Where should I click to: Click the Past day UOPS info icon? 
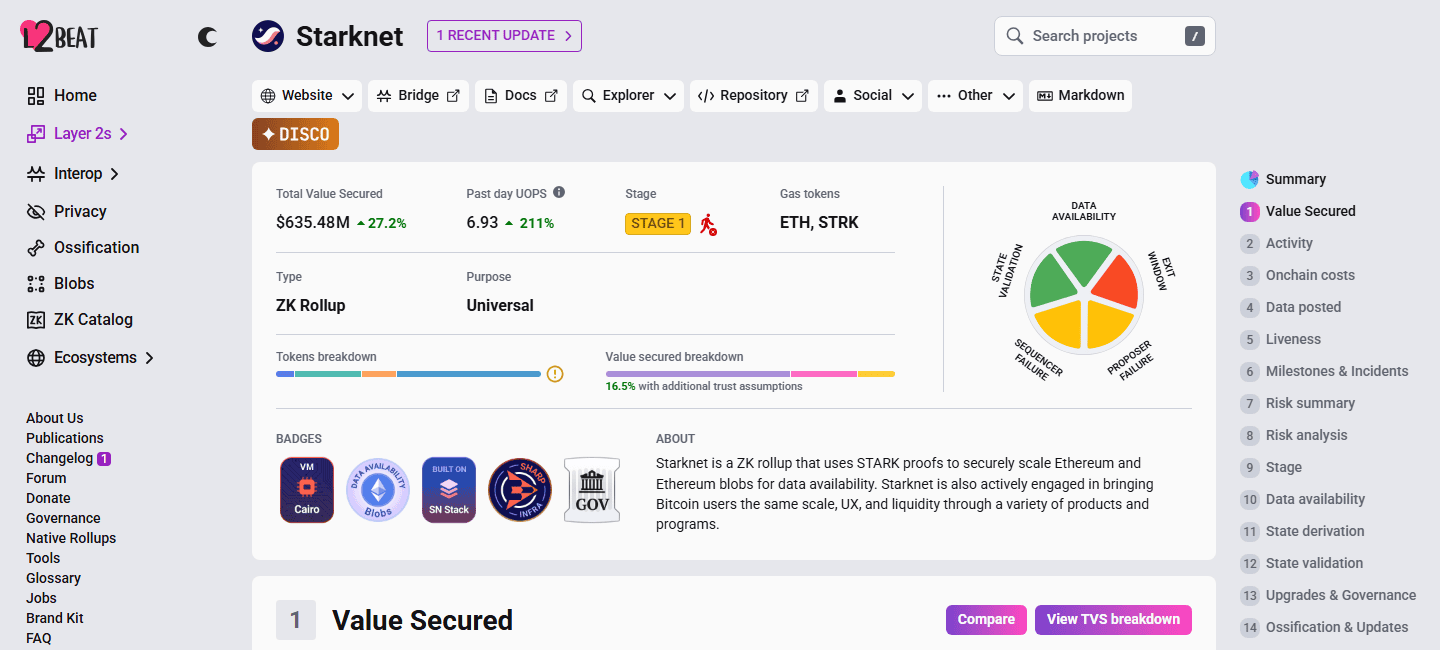(x=559, y=192)
